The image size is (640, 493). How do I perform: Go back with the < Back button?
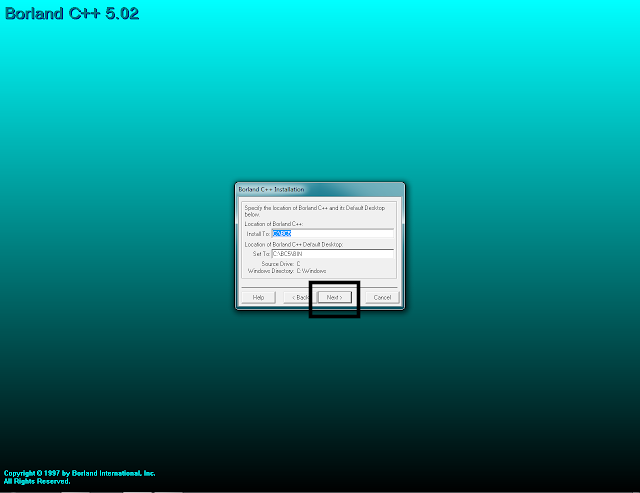click(x=298, y=298)
